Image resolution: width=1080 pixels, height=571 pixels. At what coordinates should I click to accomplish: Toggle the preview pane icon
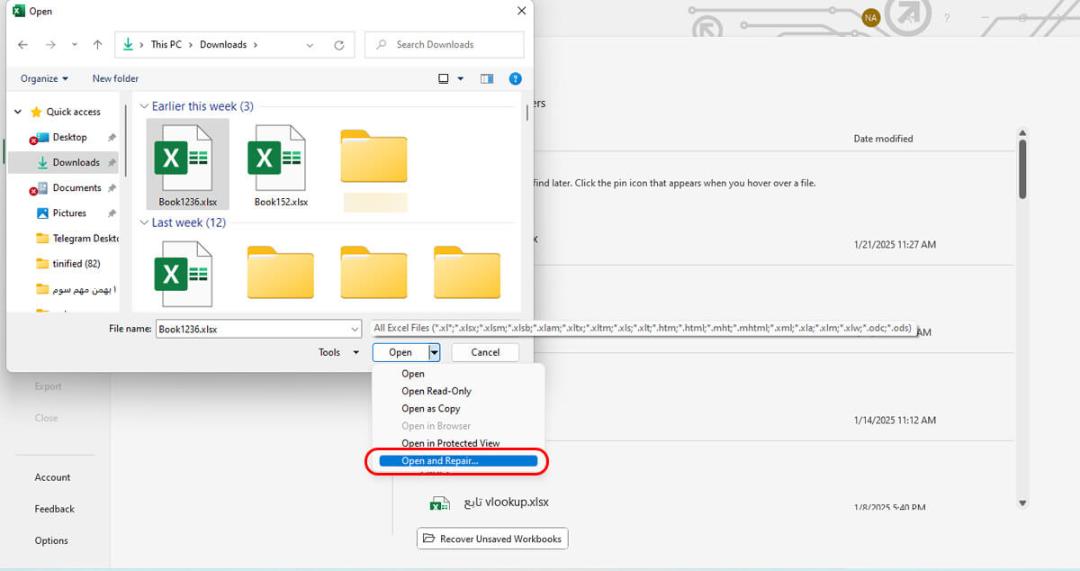[487, 79]
